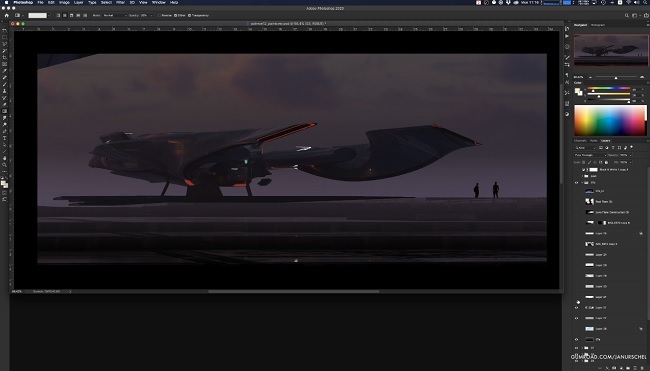This screenshot has height=371, width=650.
Task: Select the Type tool in toolbar
Action: (5, 138)
